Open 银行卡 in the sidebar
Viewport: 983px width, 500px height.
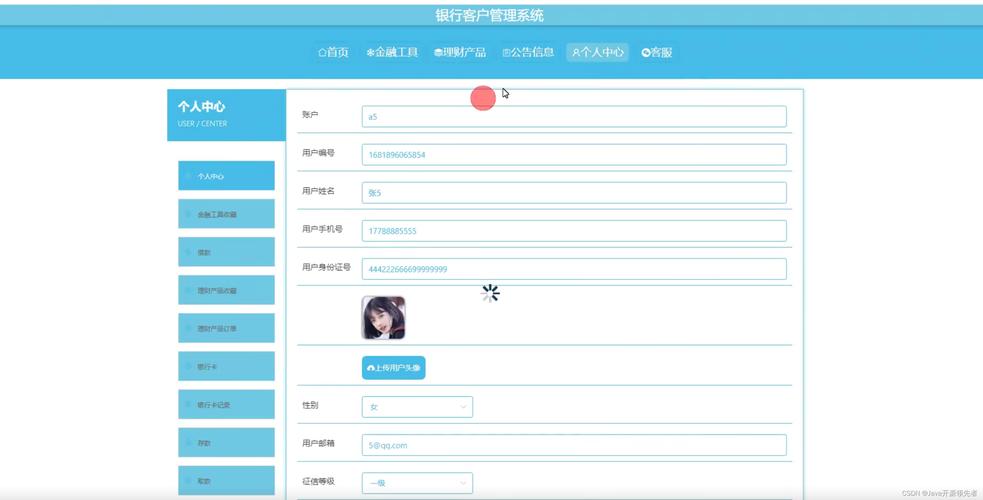pyautogui.click(x=226, y=366)
